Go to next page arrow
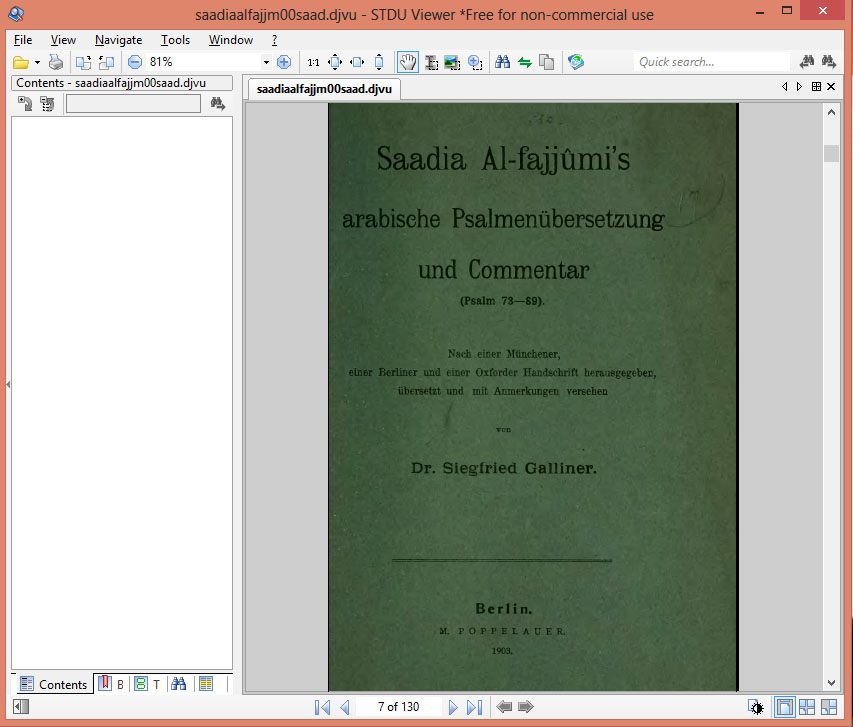This screenshot has height=727, width=853. pyautogui.click(x=453, y=707)
